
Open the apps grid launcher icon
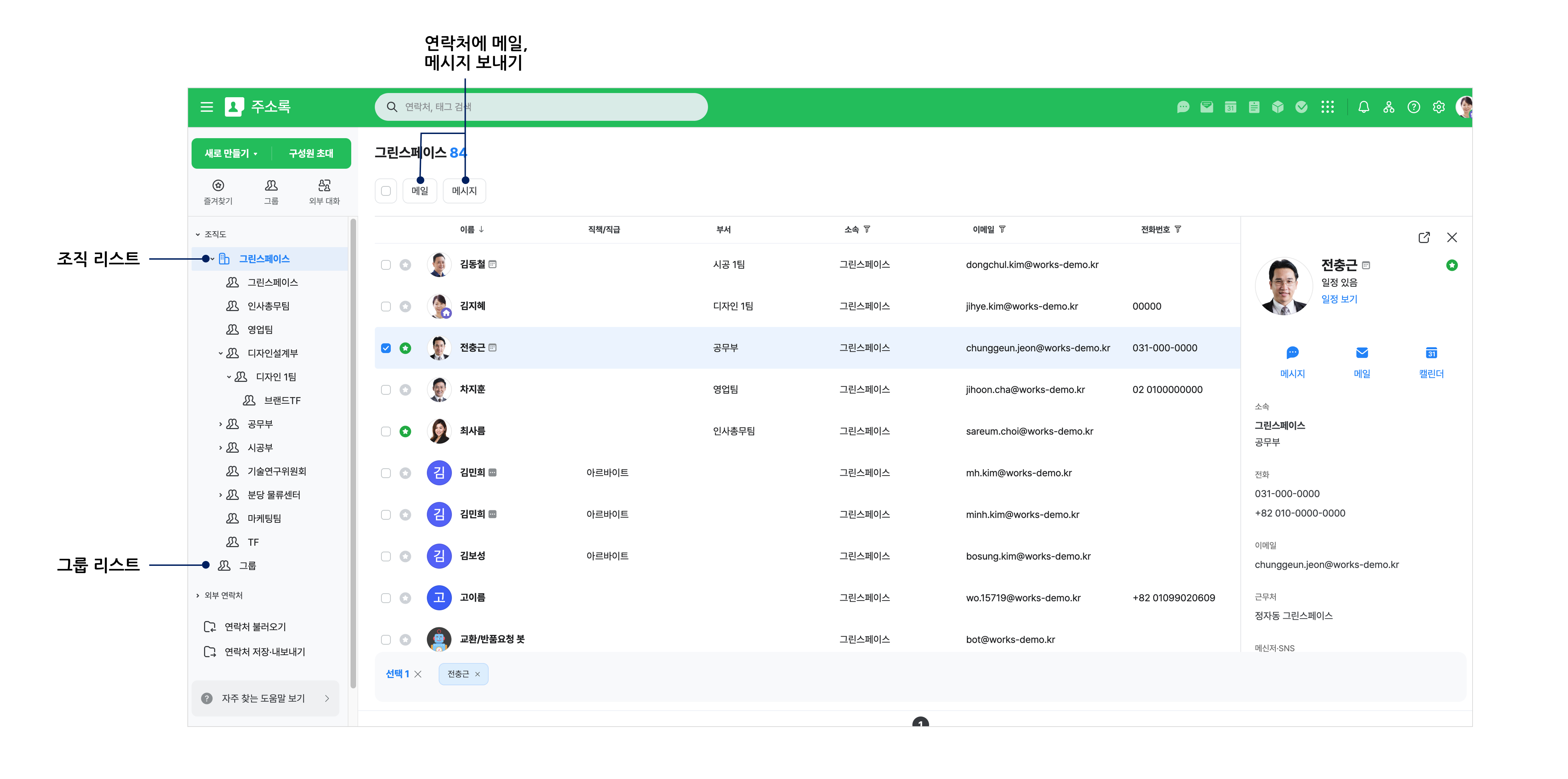pos(1327,107)
